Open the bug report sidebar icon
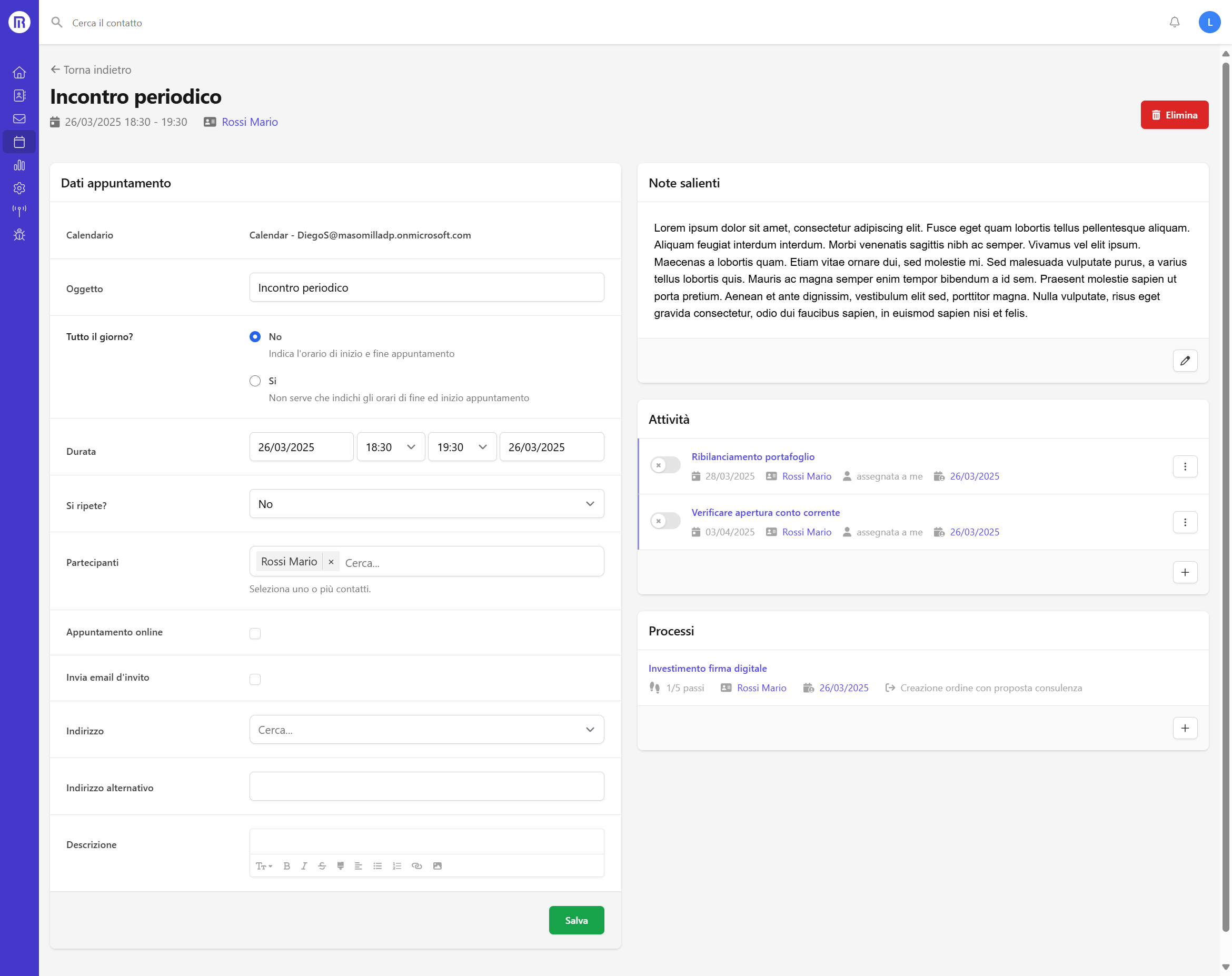This screenshot has width=1232, height=976. click(19, 235)
